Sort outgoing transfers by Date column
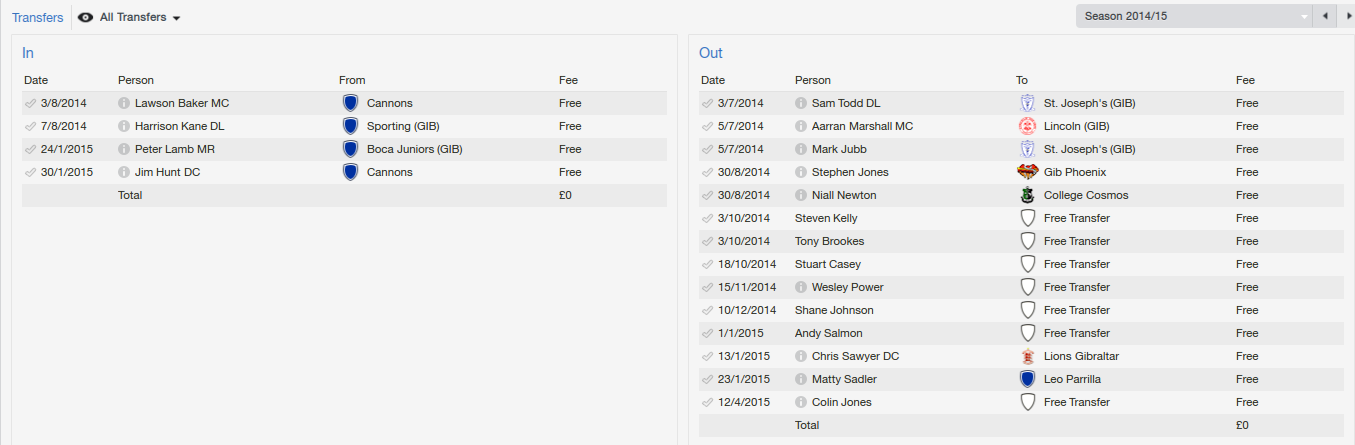 coord(713,80)
